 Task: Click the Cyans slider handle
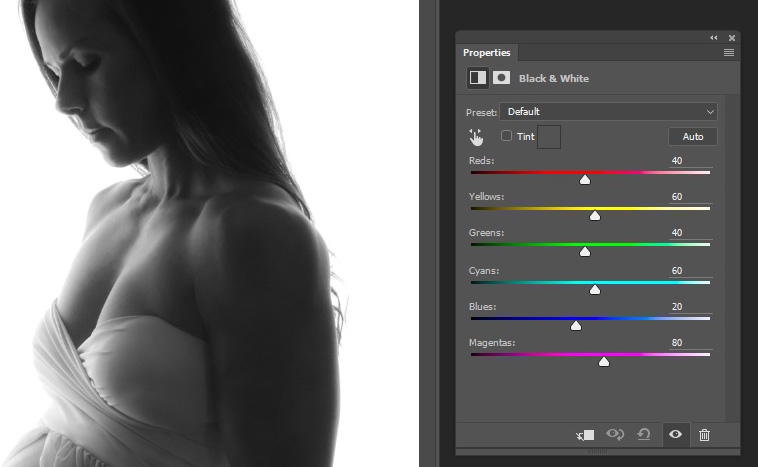coord(595,290)
